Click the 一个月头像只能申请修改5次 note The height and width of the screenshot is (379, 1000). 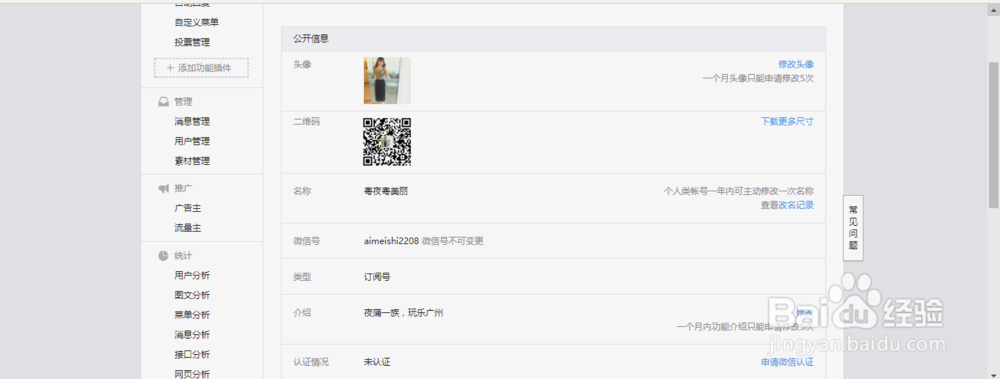[x=758, y=78]
